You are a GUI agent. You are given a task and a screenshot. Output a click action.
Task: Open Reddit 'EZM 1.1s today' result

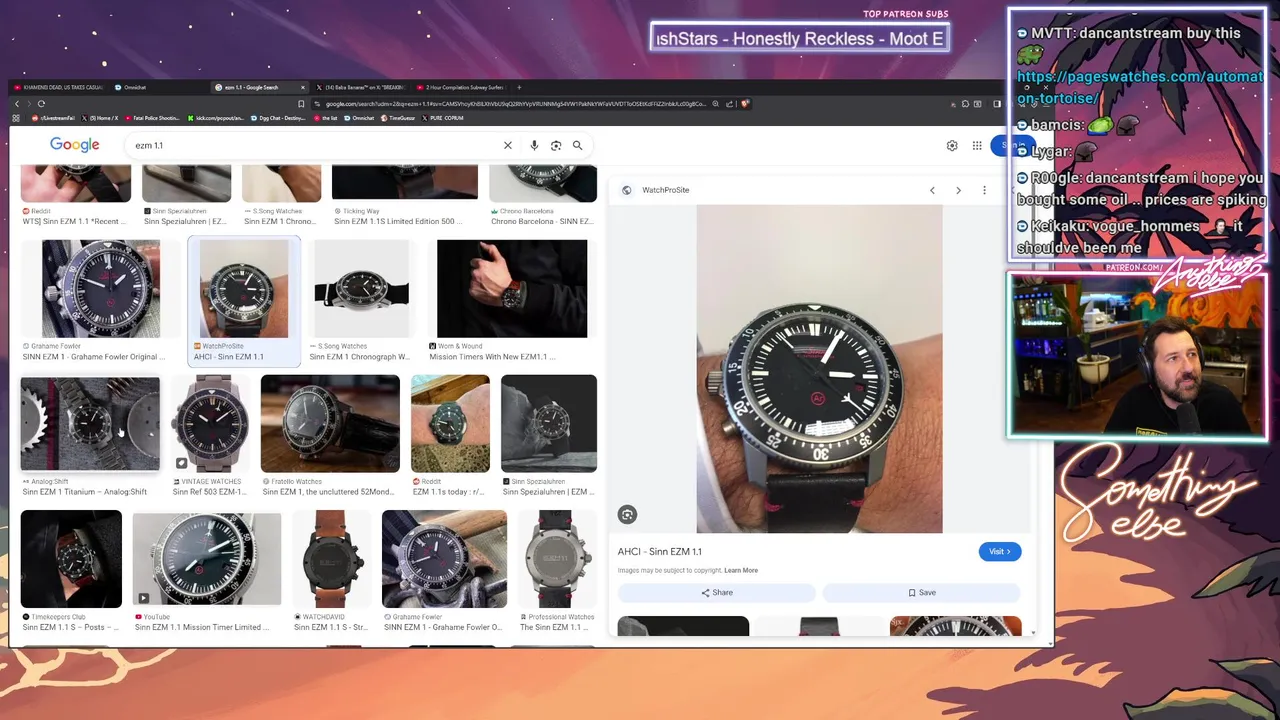pos(450,436)
